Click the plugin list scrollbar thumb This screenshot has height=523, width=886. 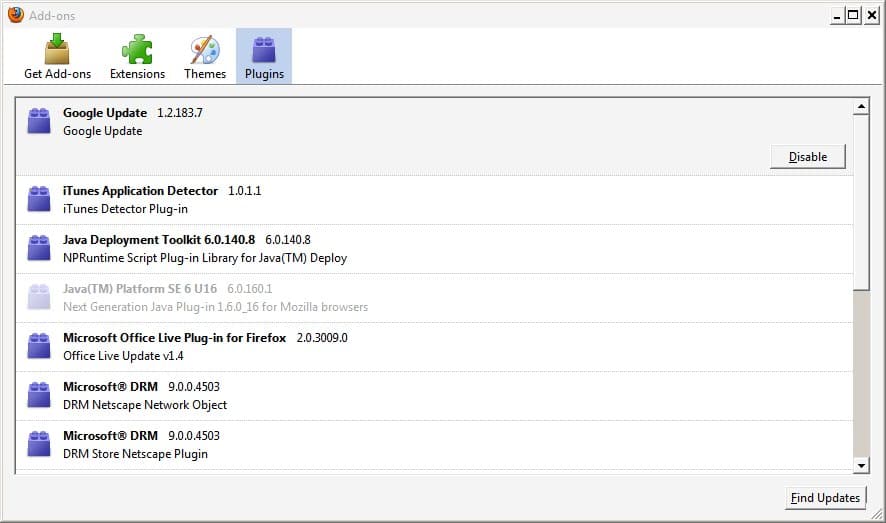pos(861,203)
